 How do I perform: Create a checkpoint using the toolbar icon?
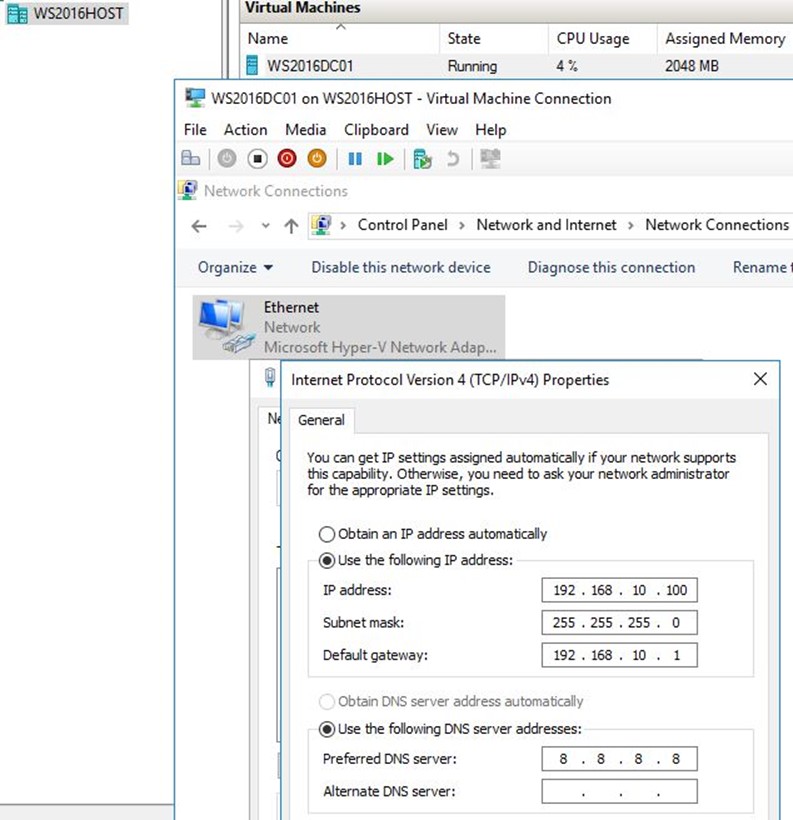pos(422,158)
